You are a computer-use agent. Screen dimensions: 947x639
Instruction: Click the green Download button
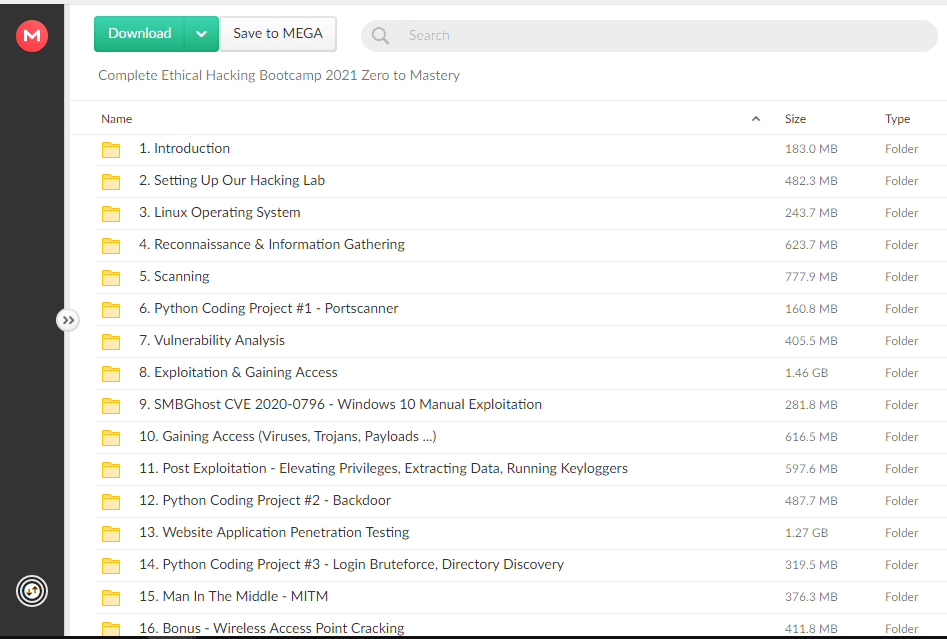pyautogui.click(x=140, y=34)
